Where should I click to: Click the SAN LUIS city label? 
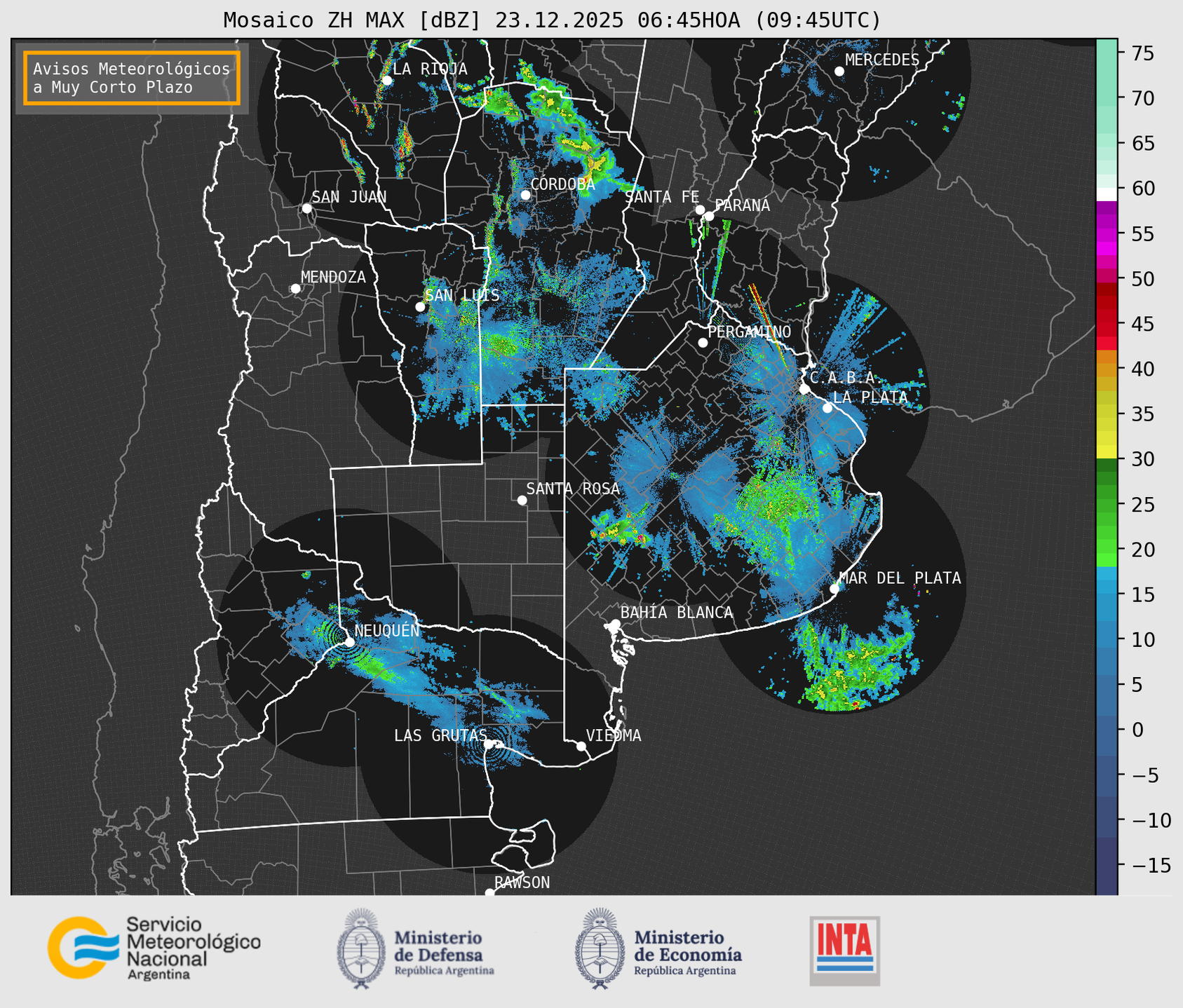[463, 296]
